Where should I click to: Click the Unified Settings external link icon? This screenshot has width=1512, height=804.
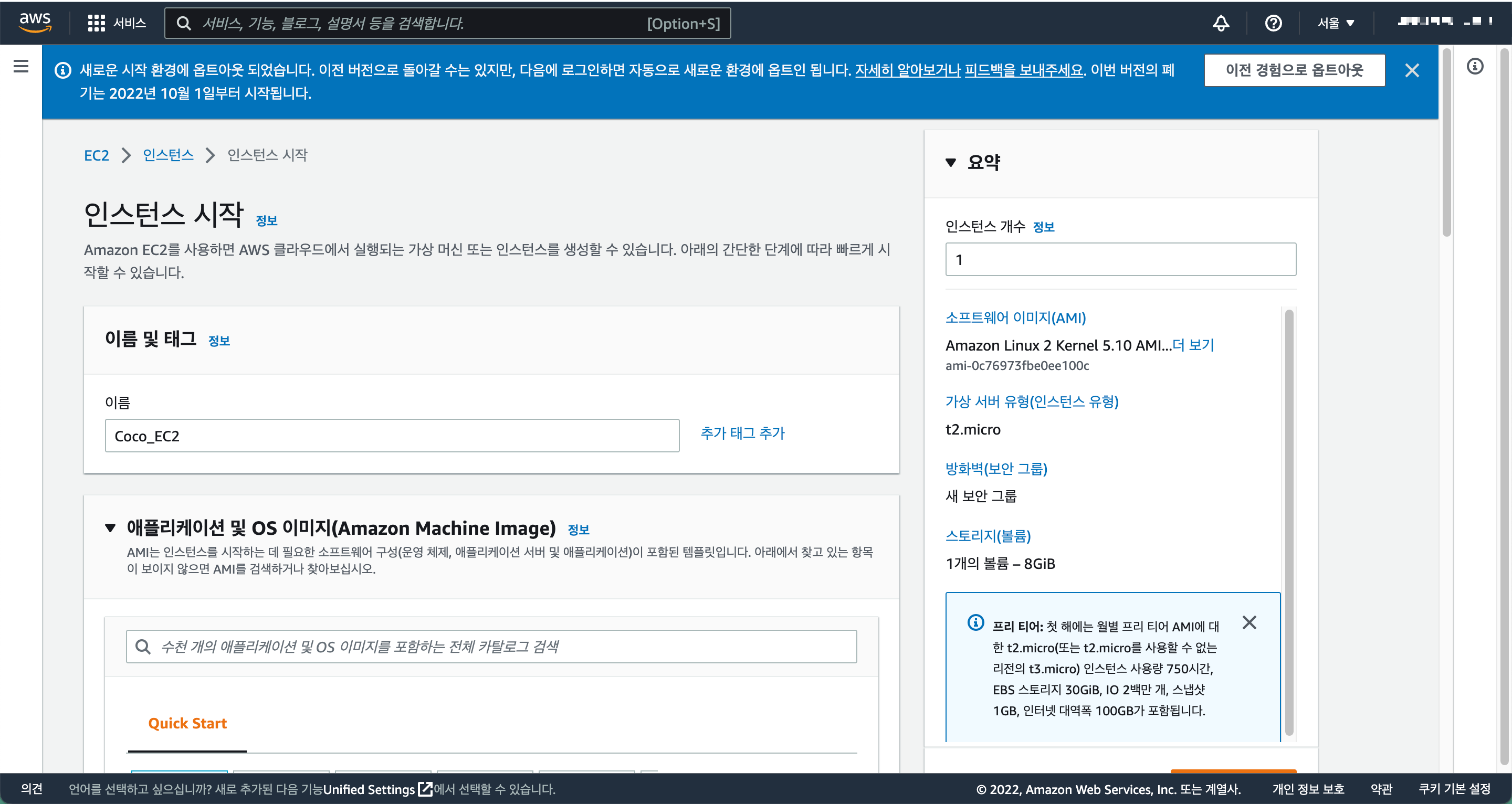tap(425, 789)
